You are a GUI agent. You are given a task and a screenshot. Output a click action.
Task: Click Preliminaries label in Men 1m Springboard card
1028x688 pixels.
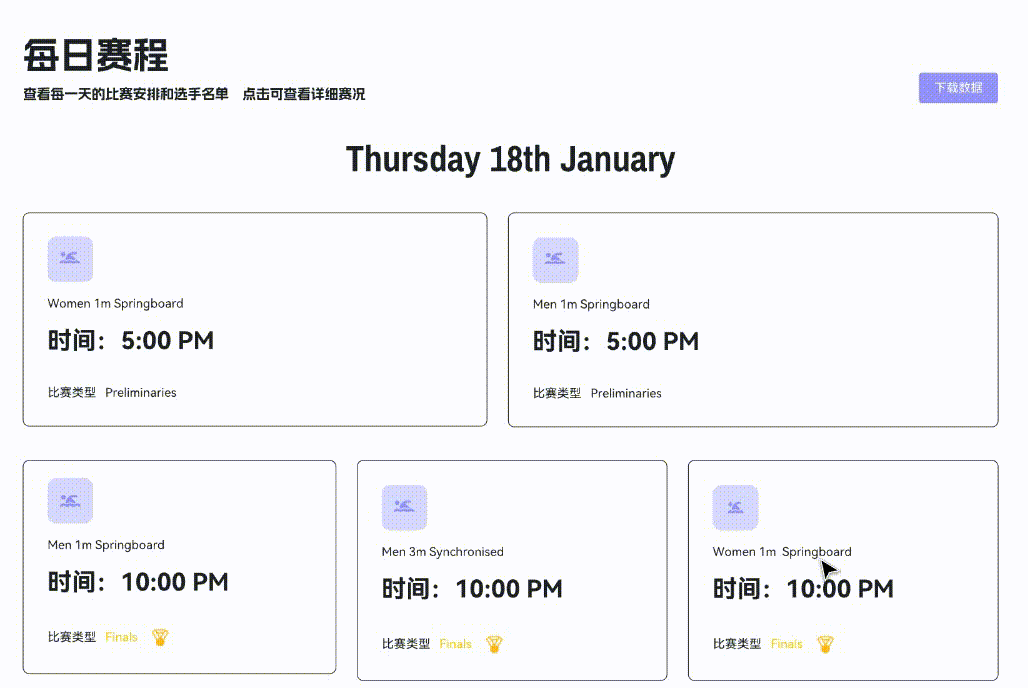point(626,393)
